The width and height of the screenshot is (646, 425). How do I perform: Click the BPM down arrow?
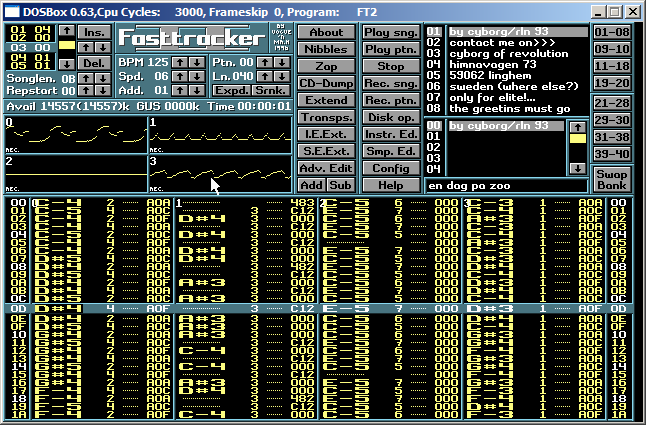click(197, 63)
